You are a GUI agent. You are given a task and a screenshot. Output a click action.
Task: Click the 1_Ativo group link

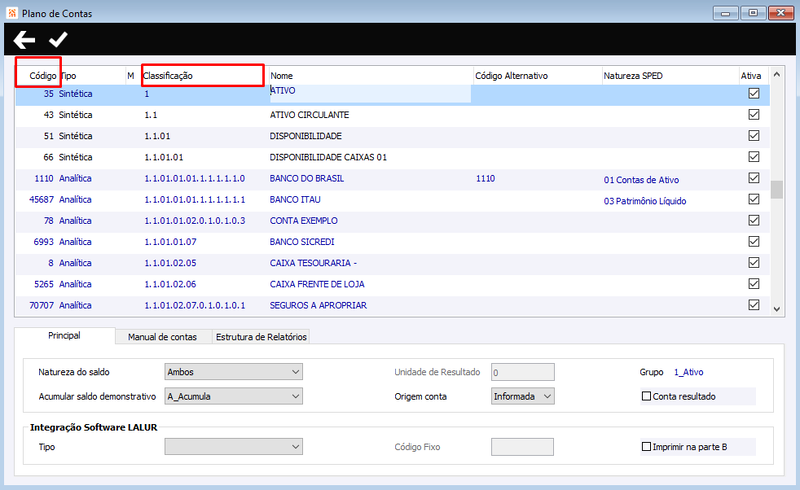tap(688, 372)
